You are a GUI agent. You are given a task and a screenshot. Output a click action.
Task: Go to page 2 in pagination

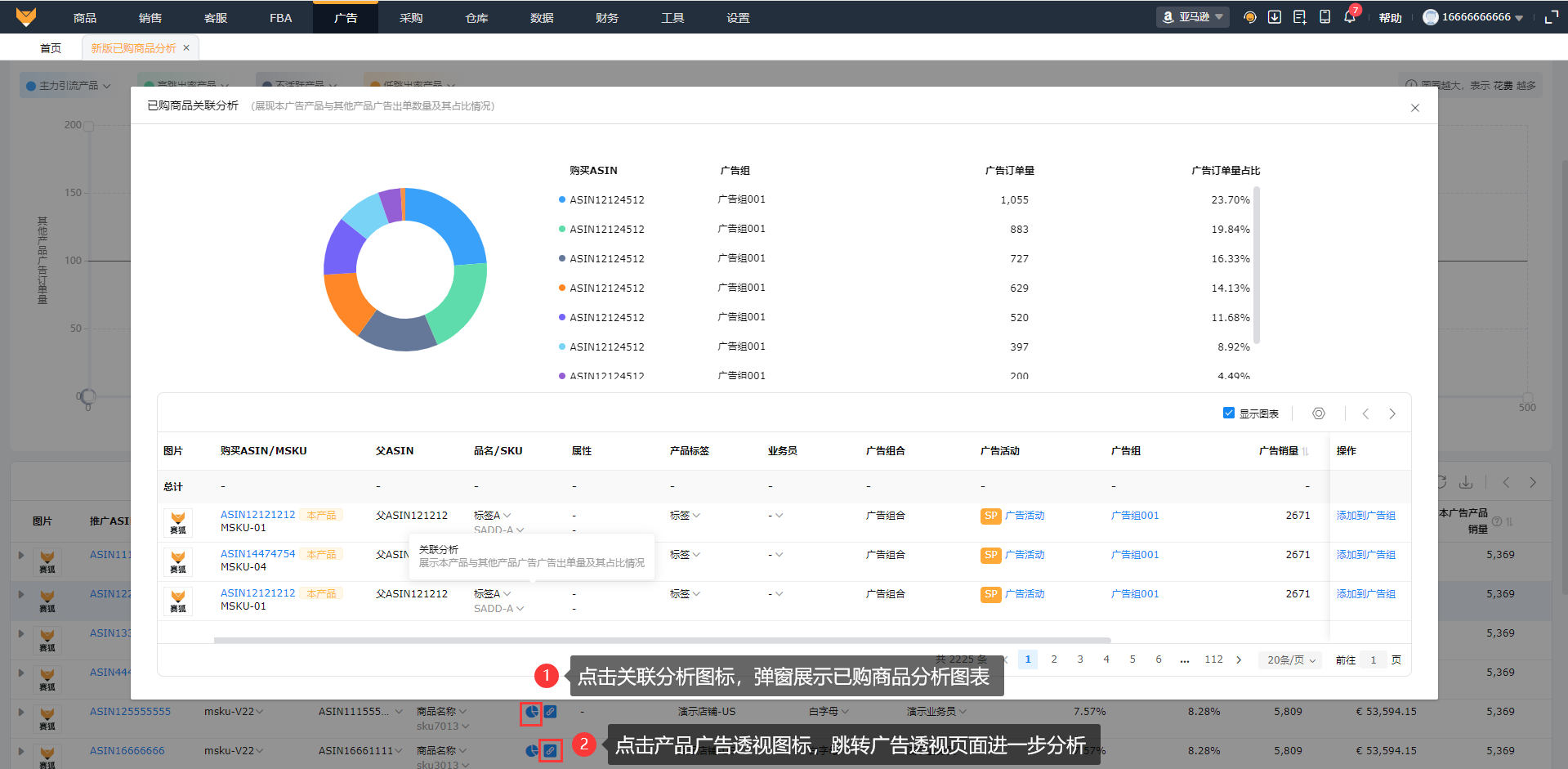1054,659
